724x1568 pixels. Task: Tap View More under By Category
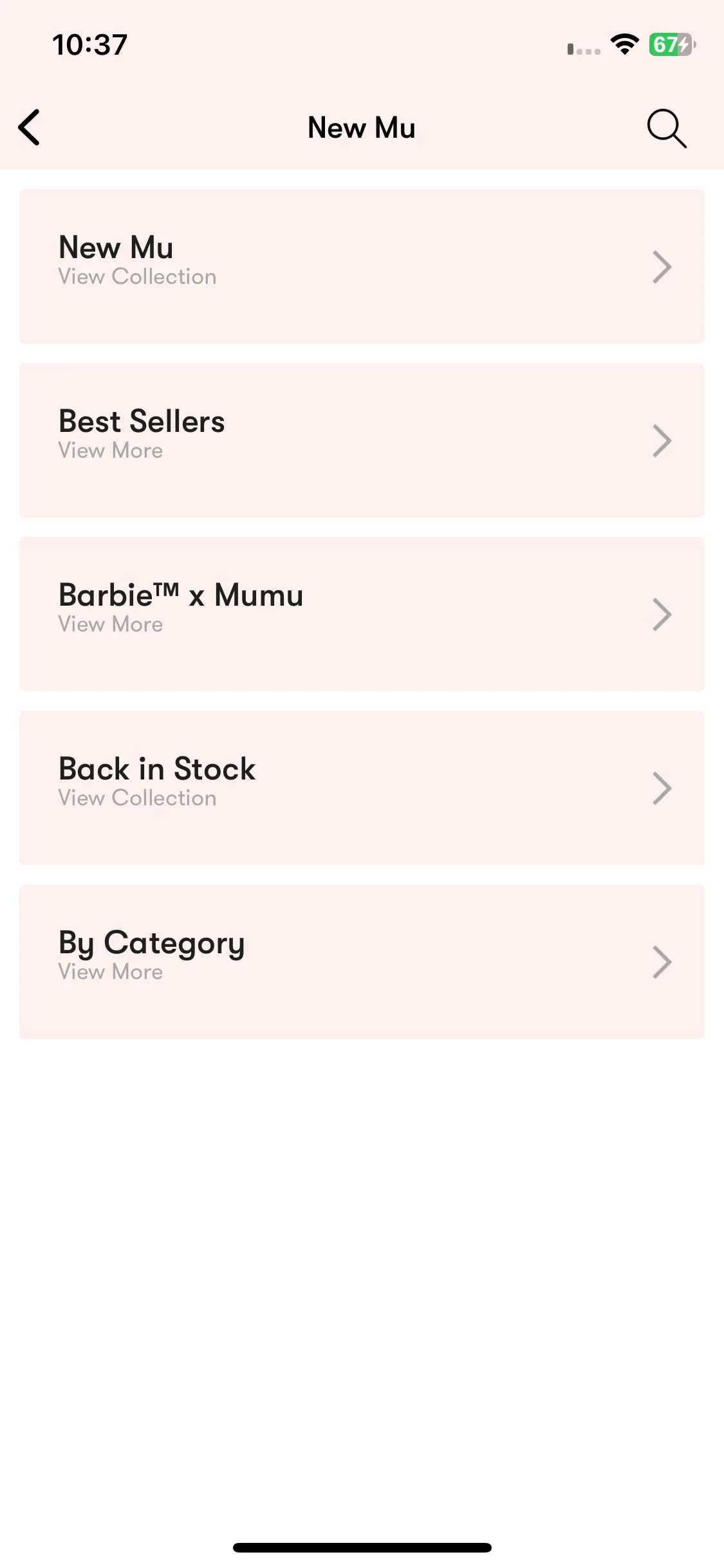pyautogui.click(x=111, y=972)
